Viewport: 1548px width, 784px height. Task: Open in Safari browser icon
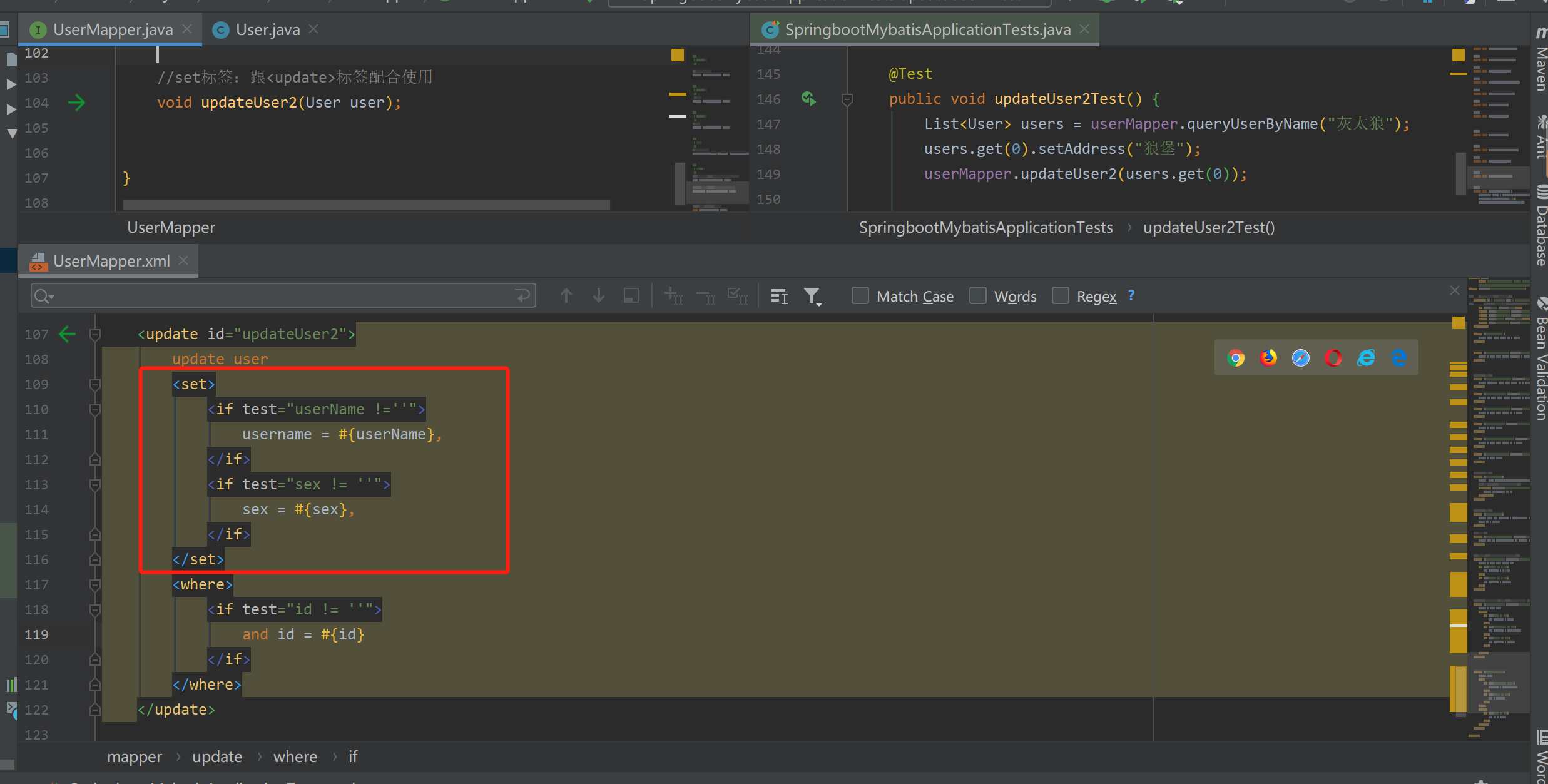1301,358
